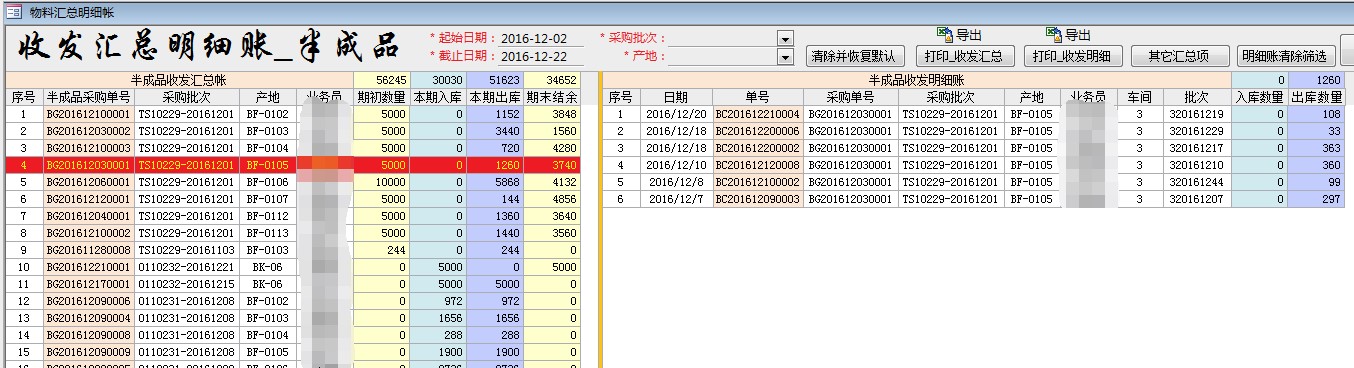1354x368 pixels.
Task: Click the 车间 column header
Action: [x=1139, y=97]
